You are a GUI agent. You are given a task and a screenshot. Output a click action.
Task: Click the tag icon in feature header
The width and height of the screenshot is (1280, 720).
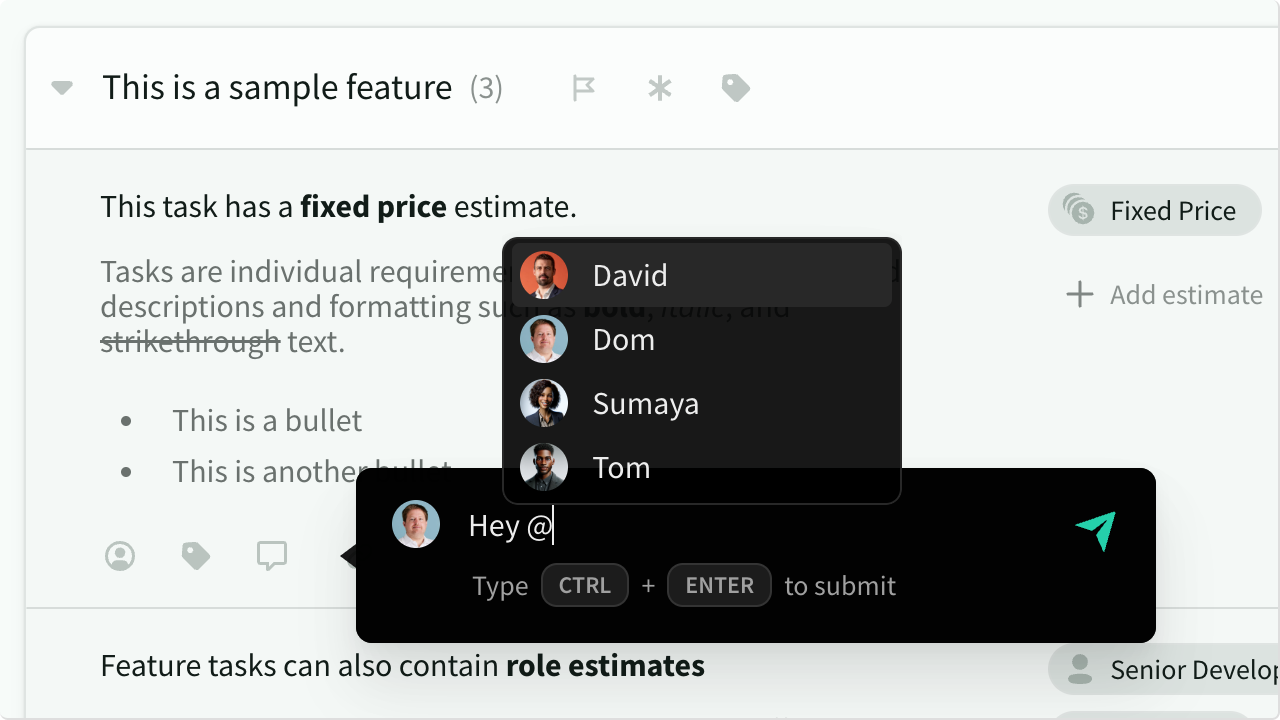736,88
